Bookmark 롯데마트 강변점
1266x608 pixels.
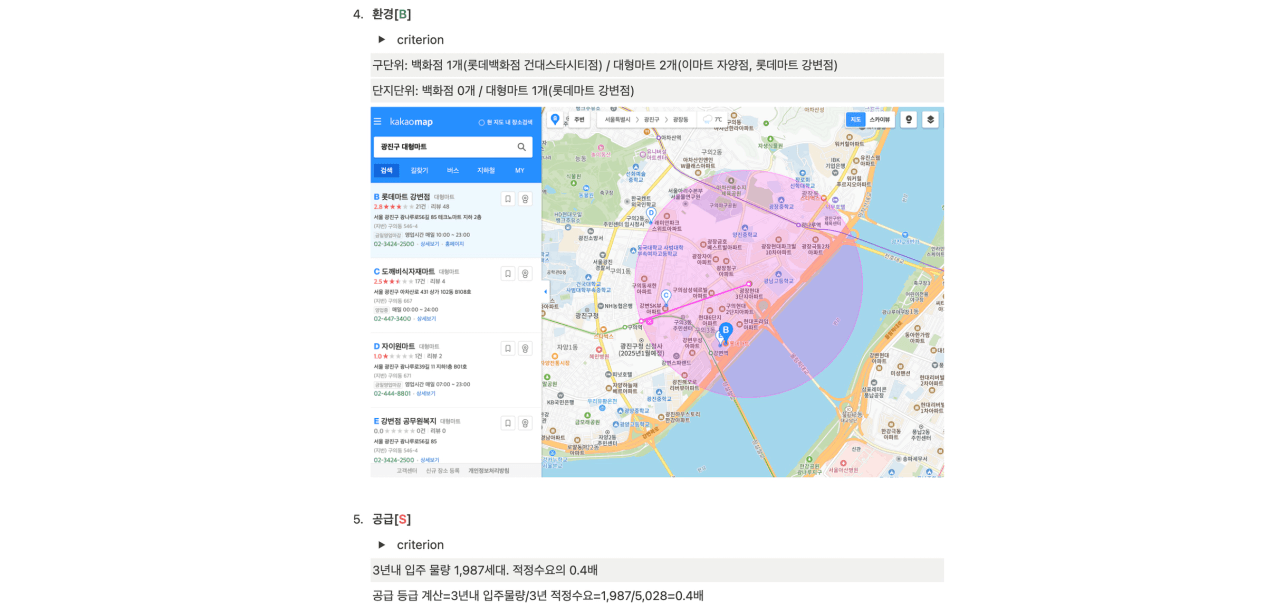(x=508, y=199)
